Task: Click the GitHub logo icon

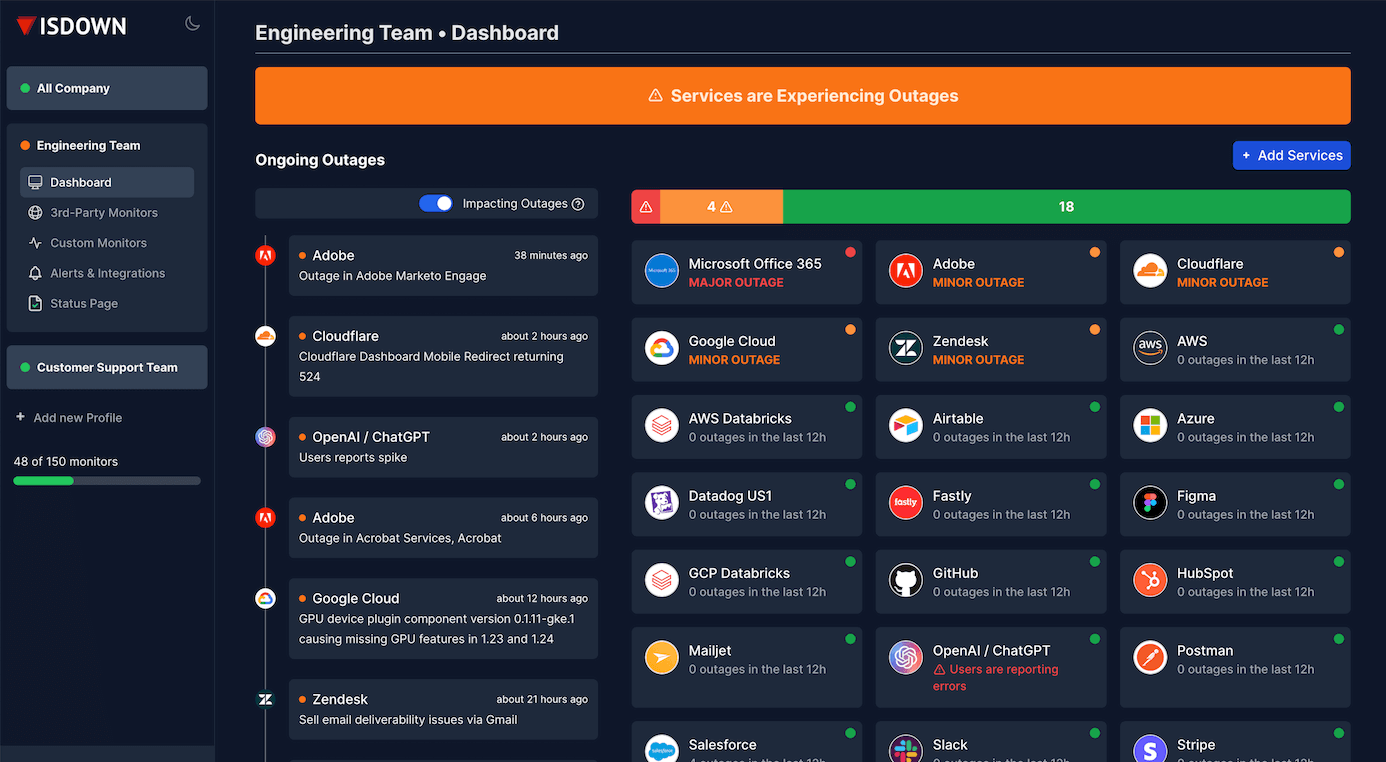Action: (x=906, y=580)
